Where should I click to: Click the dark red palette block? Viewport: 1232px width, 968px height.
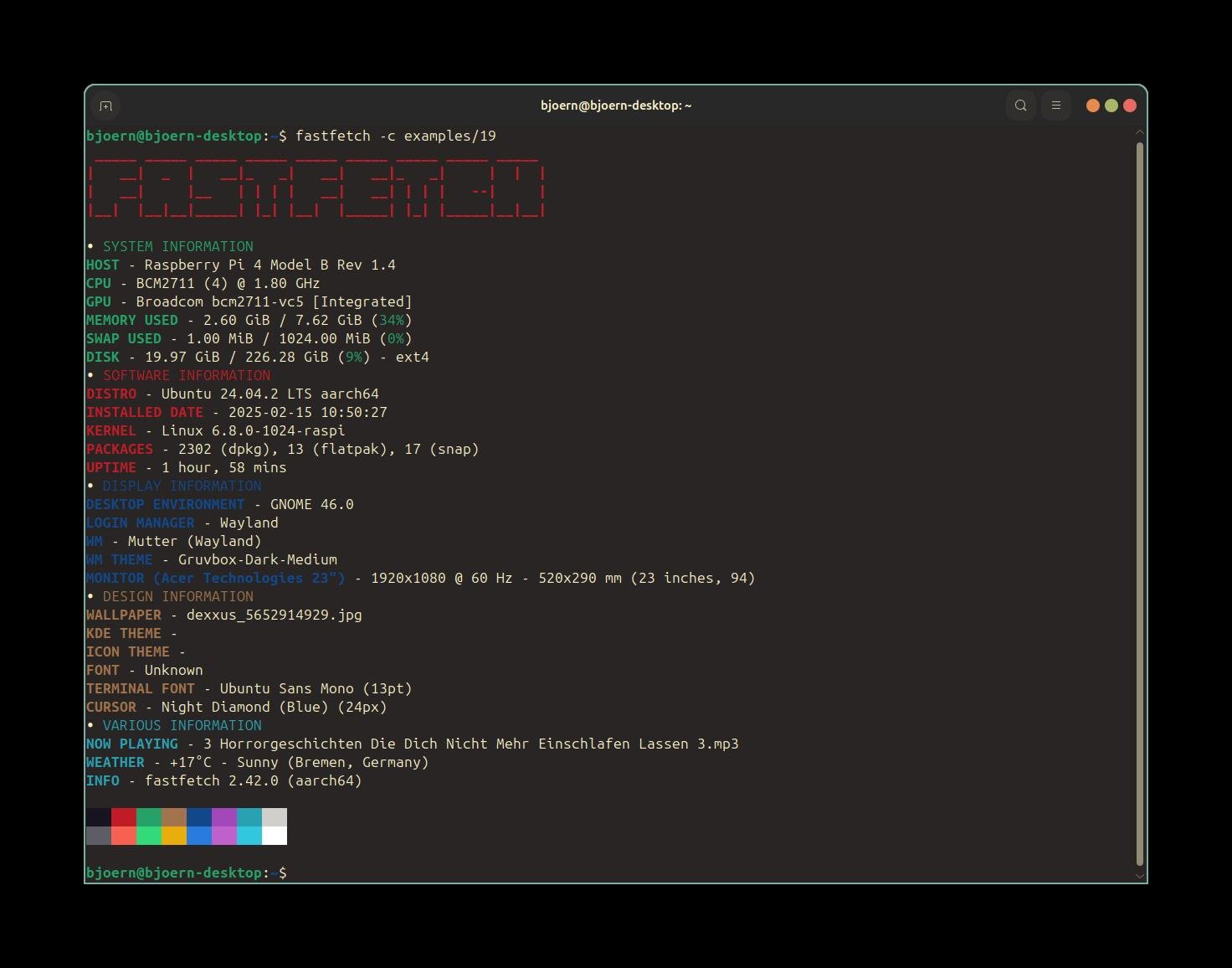(x=124, y=817)
